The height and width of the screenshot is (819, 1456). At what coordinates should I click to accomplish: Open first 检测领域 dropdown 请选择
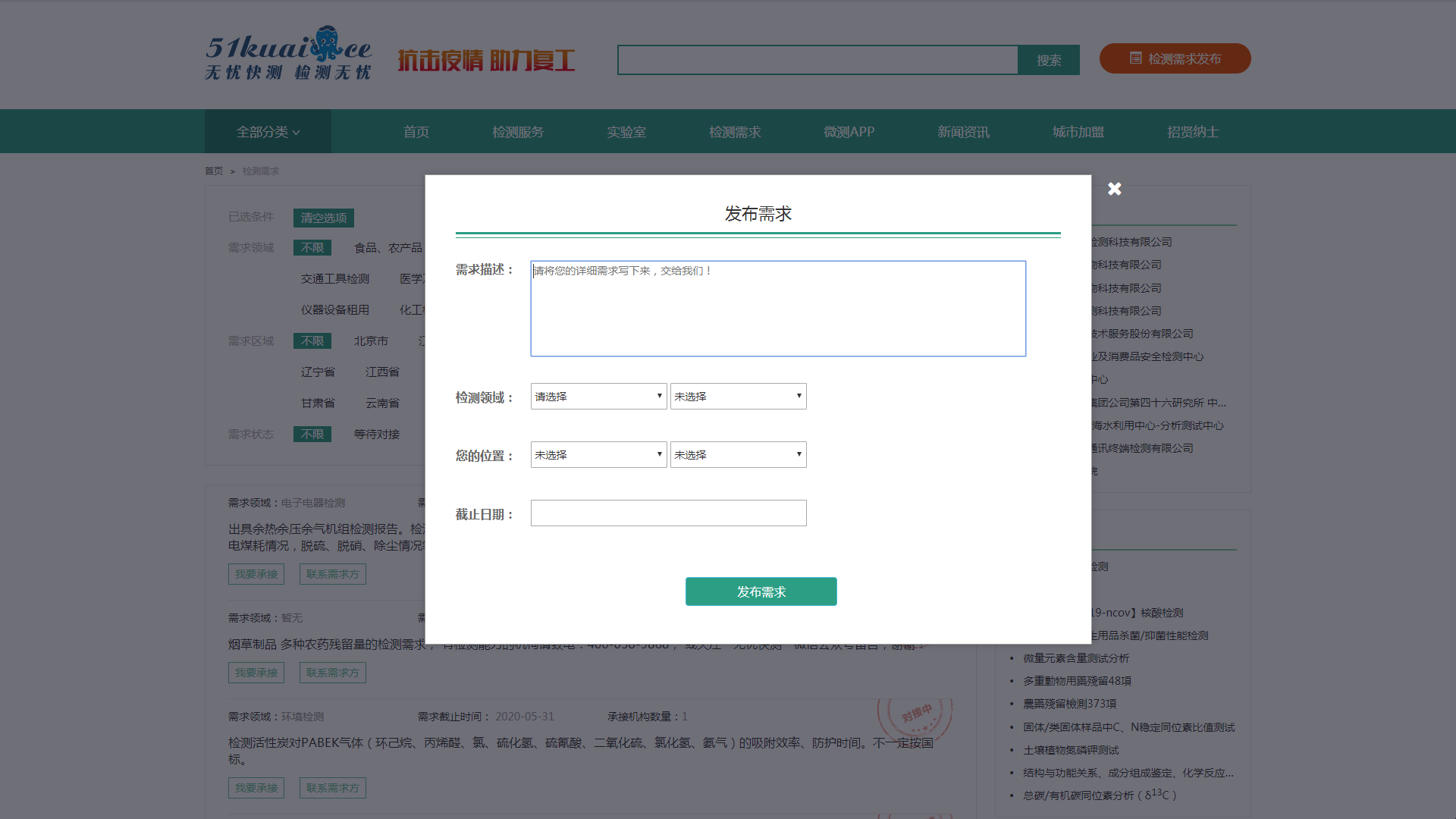click(598, 397)
